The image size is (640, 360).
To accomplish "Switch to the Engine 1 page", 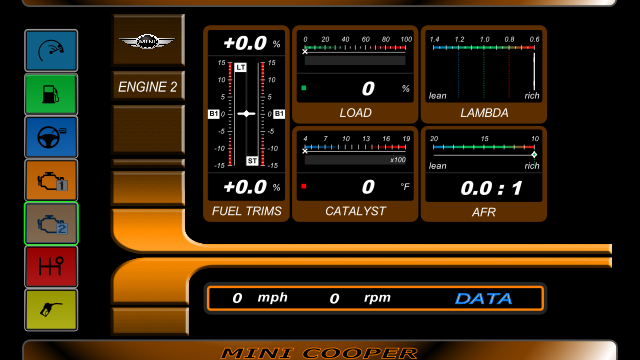I will [51, 180].
